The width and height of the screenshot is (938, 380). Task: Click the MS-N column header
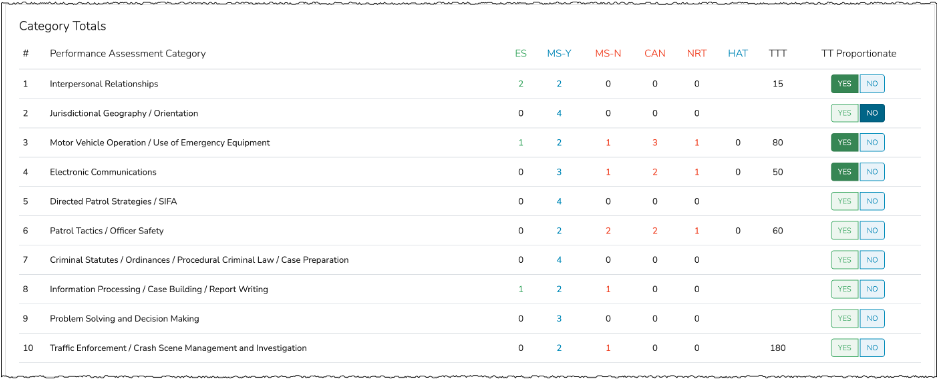pyautogui.click(x=608, y=53)
